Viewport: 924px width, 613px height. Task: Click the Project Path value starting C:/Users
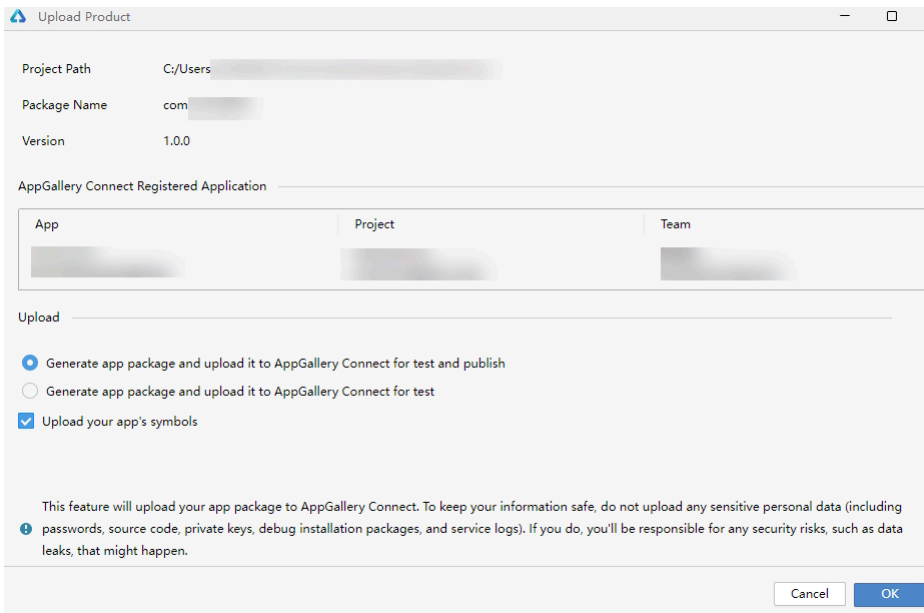tap(332, 69)
